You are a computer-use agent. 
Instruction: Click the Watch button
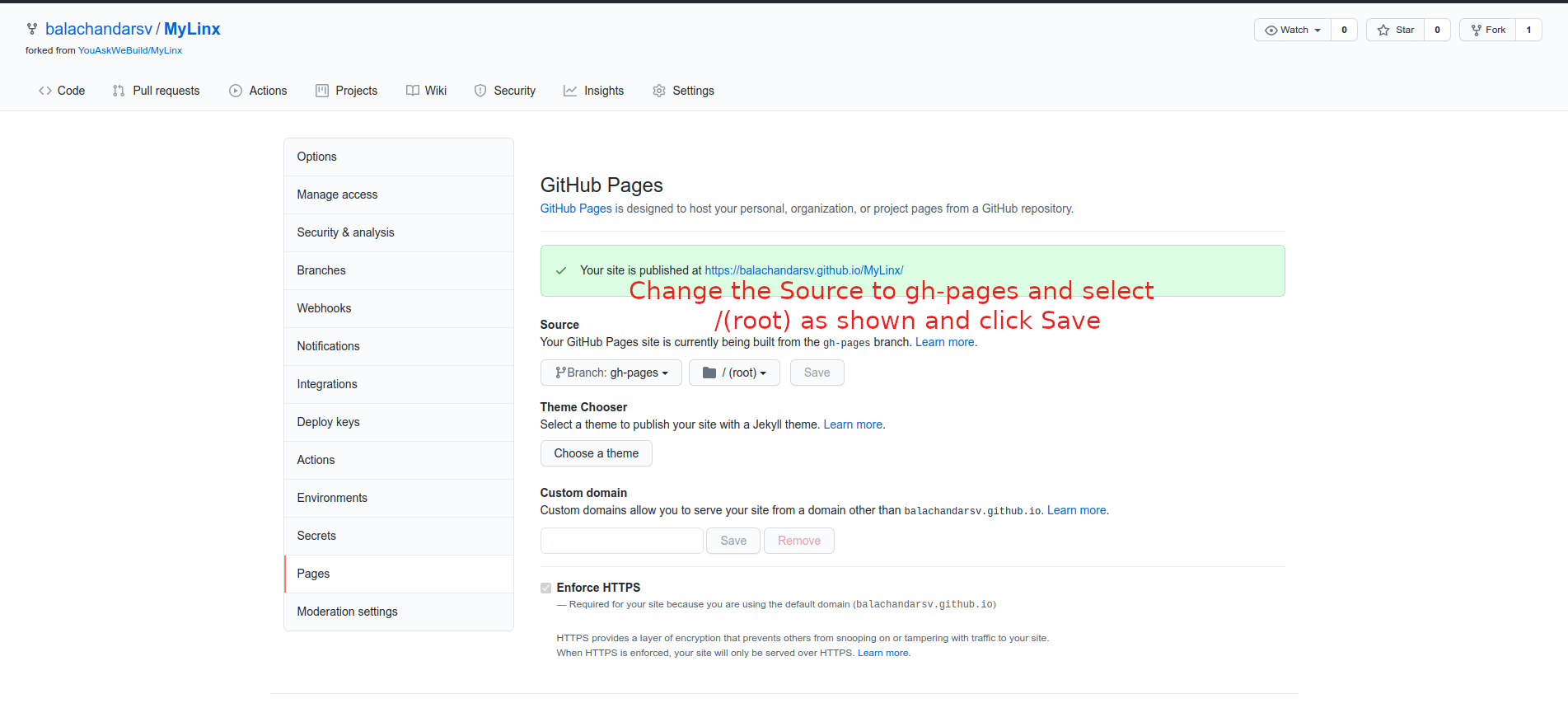(x=1293, y=30)
